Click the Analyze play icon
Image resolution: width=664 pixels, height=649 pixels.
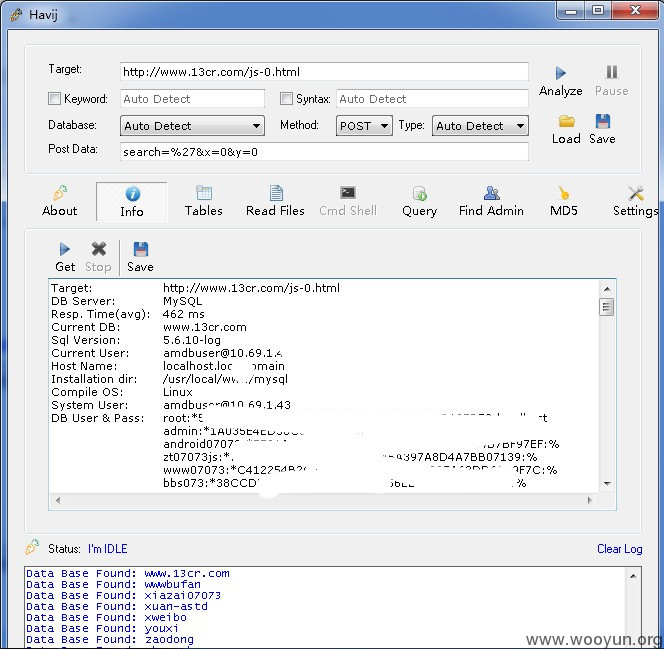coord(561,73)
